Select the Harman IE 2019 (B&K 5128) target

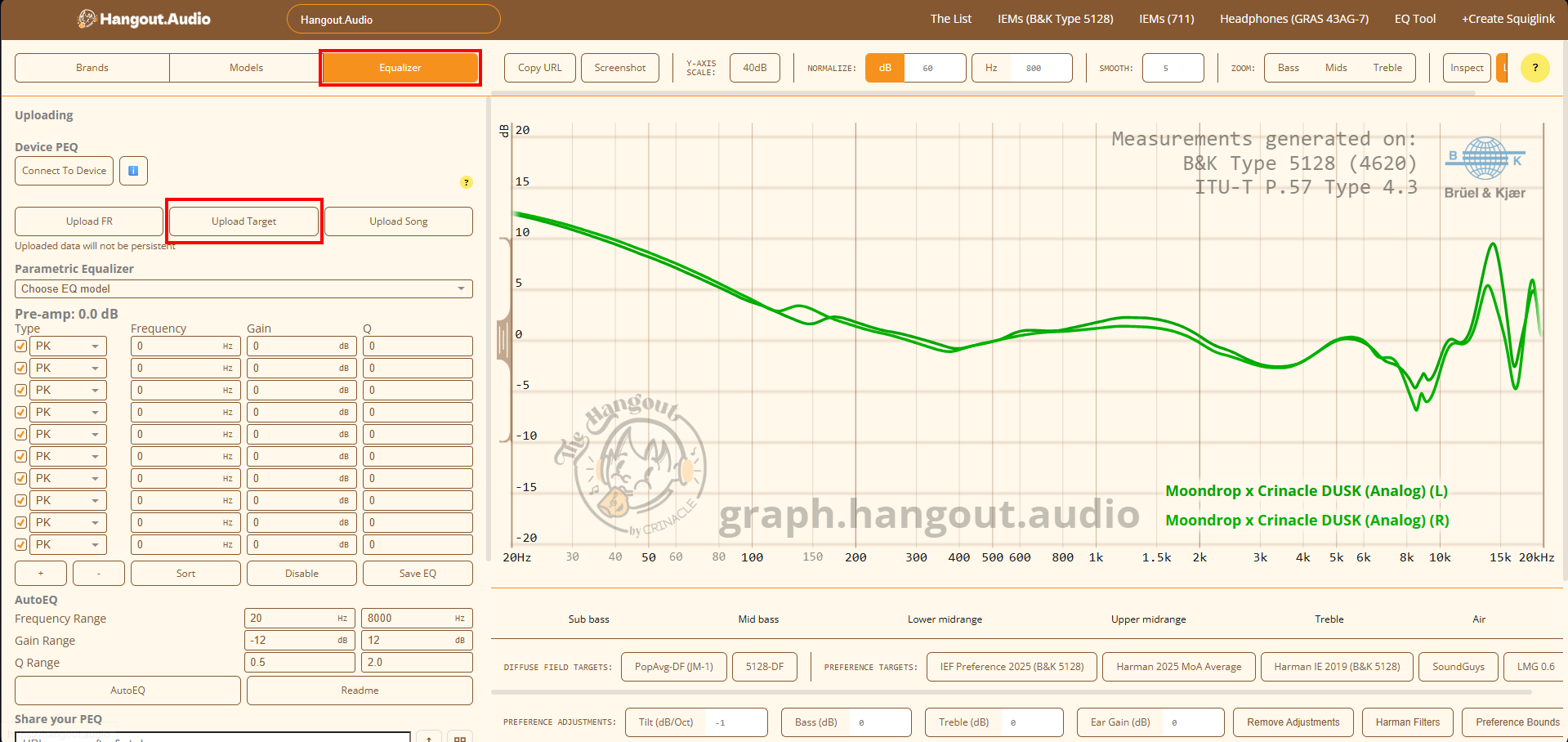point(1336,666)
